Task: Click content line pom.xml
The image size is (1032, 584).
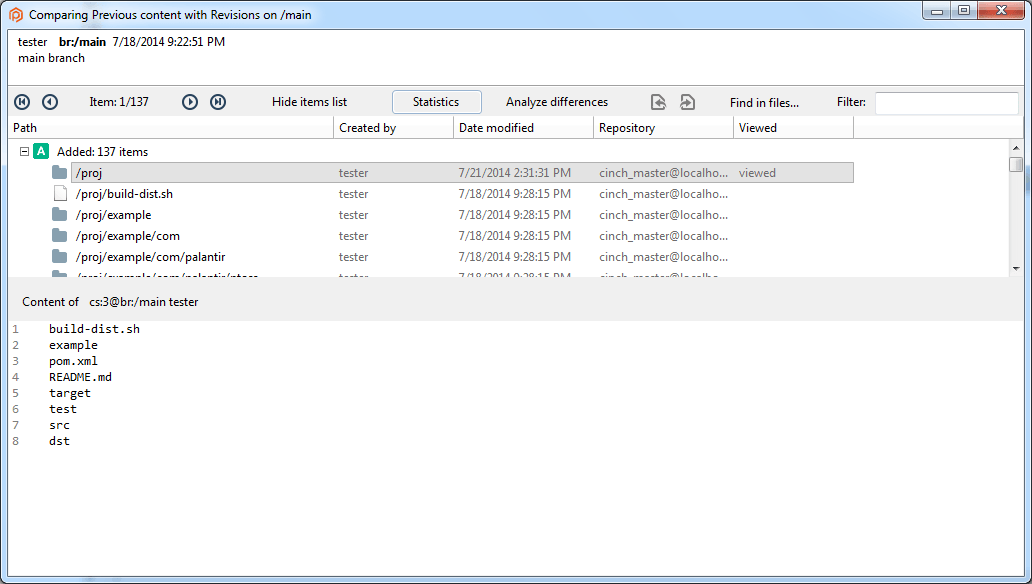Action: pyautogui.click(x=73, y=361)
